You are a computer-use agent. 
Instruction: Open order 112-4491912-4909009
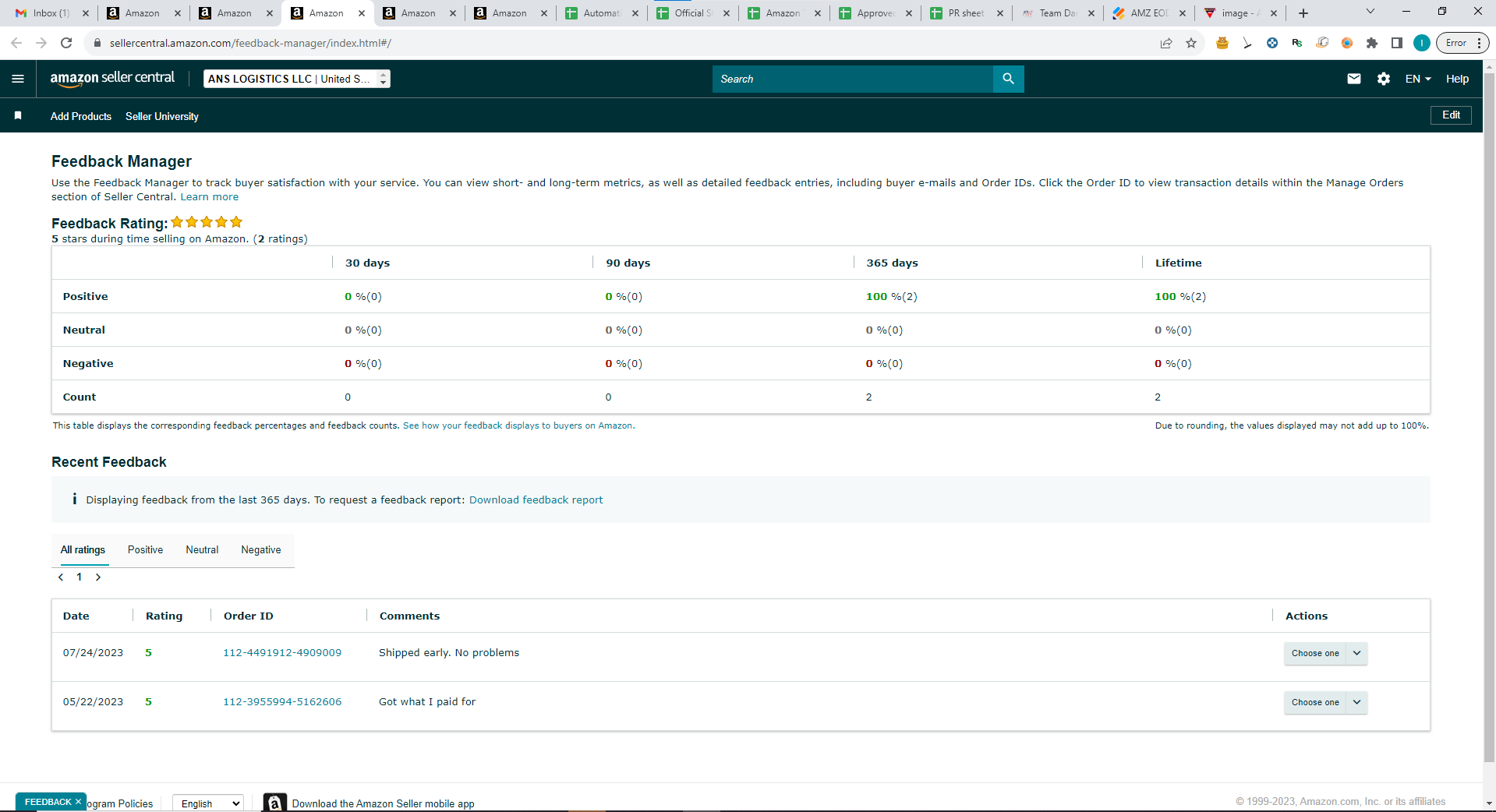click(282, 652)
